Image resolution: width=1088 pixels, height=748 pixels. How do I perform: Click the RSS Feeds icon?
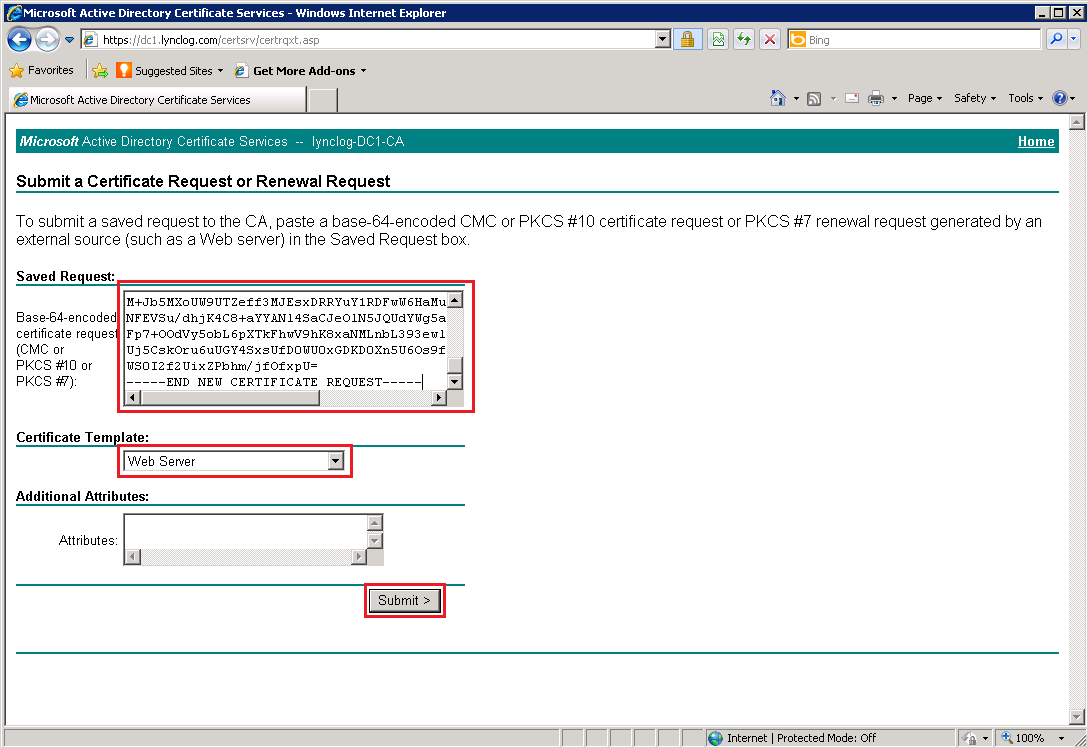pos(815,99)
